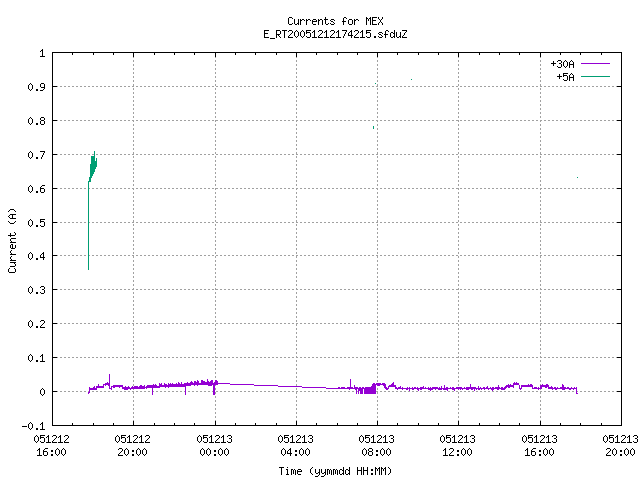Click the green +5A spike cluster near 0.7 A

click(x=93, y=167)
